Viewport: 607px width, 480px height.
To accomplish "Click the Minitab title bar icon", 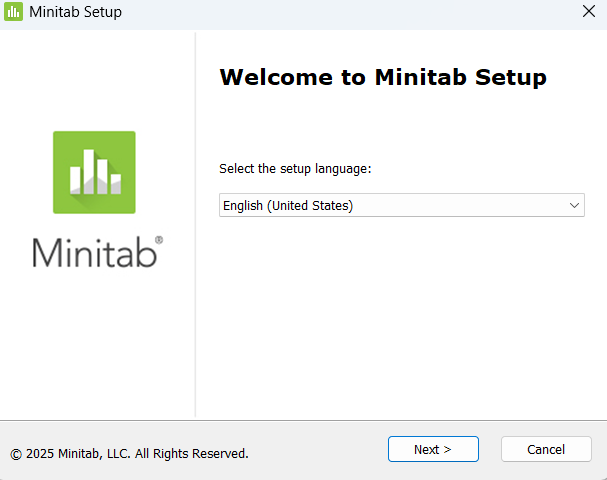I will pyautogui.click(x=14, y=12).
